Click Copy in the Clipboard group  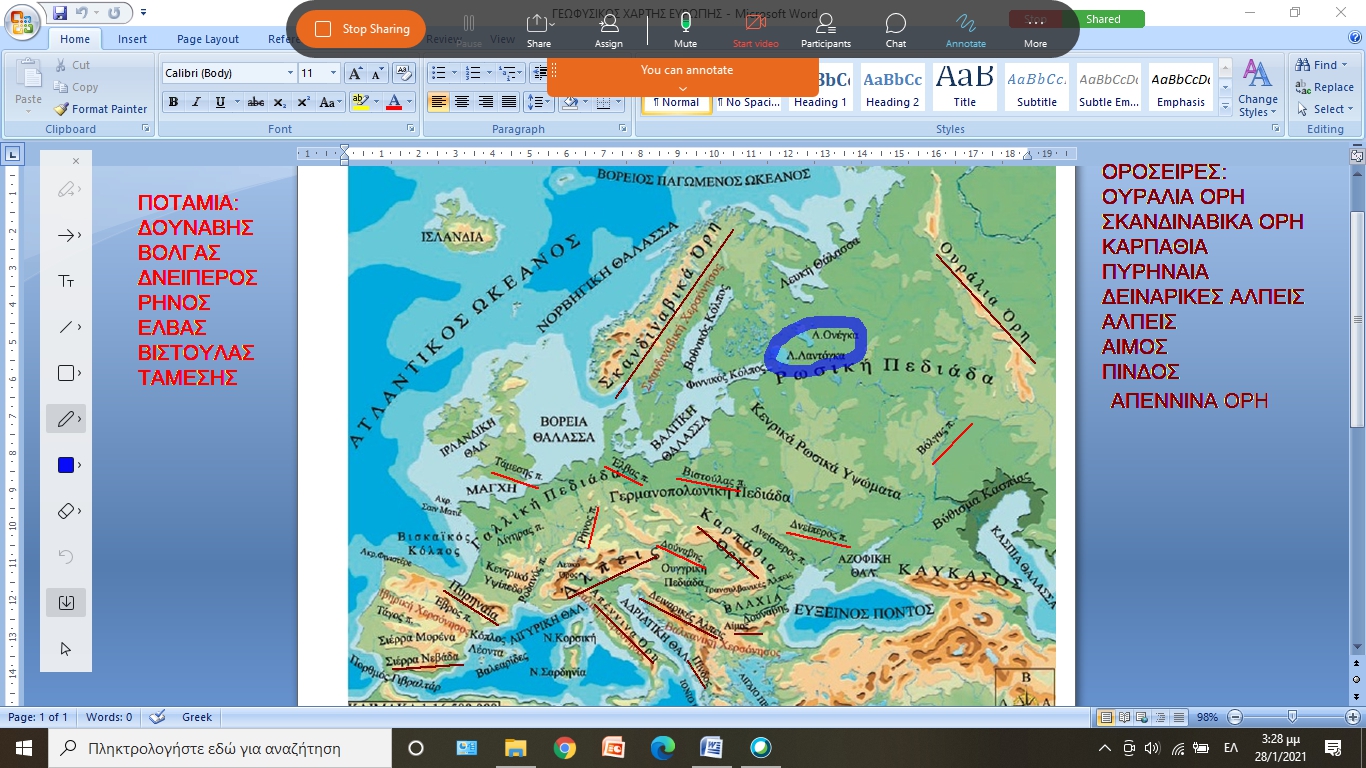tap(76, 87)
